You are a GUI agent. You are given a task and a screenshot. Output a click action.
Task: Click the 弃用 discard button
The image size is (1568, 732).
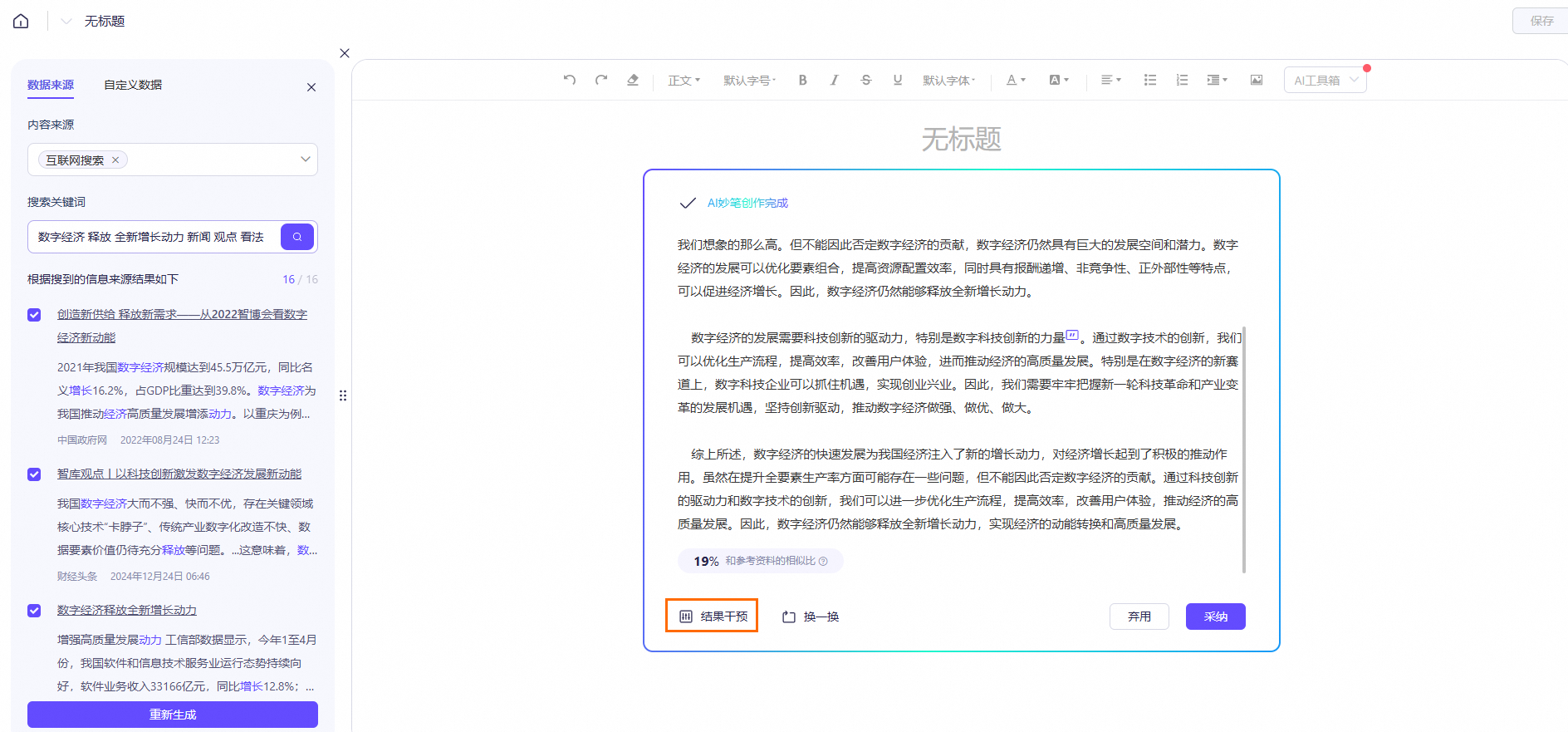(1139, 617)
